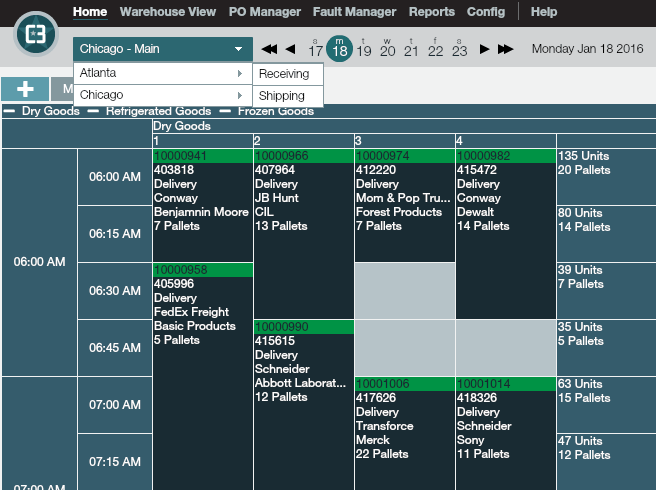The height and width of the screenshot is (490, 656).
Task: Click the Dry Goods group header row
Action: point(404,126)
